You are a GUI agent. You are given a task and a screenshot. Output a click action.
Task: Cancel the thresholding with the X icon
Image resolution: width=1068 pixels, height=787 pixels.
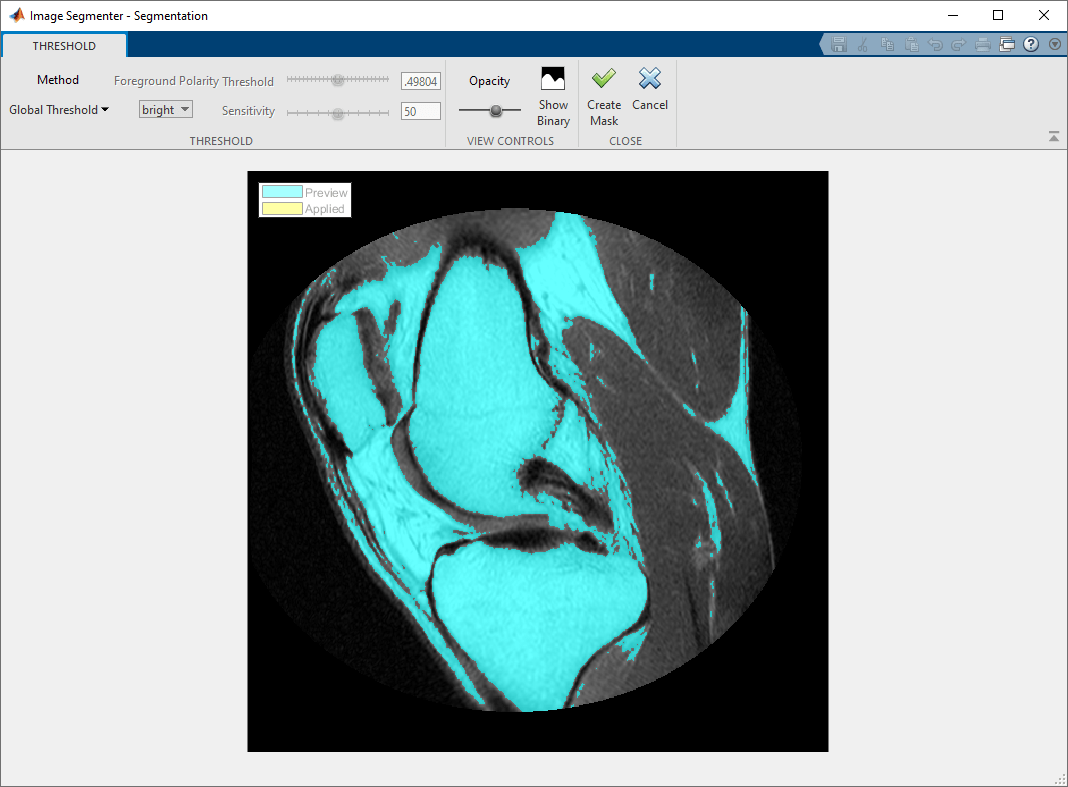[x=650, y=79]
